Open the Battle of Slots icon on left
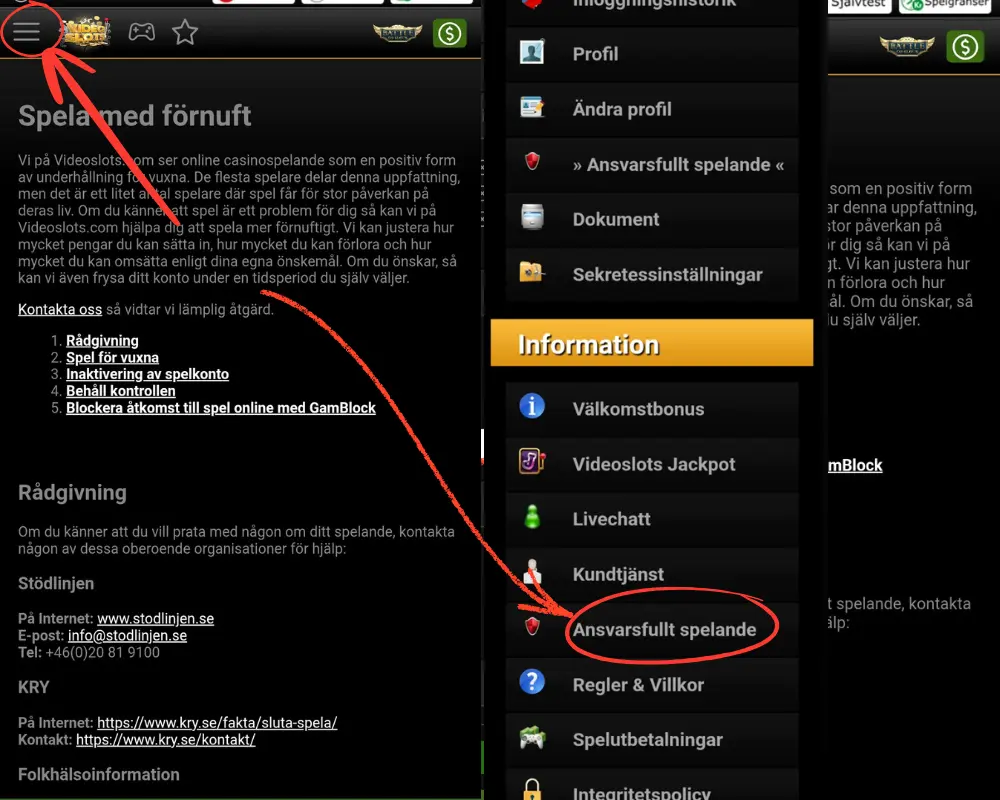The image size is (1000, 800). point(397,33)
